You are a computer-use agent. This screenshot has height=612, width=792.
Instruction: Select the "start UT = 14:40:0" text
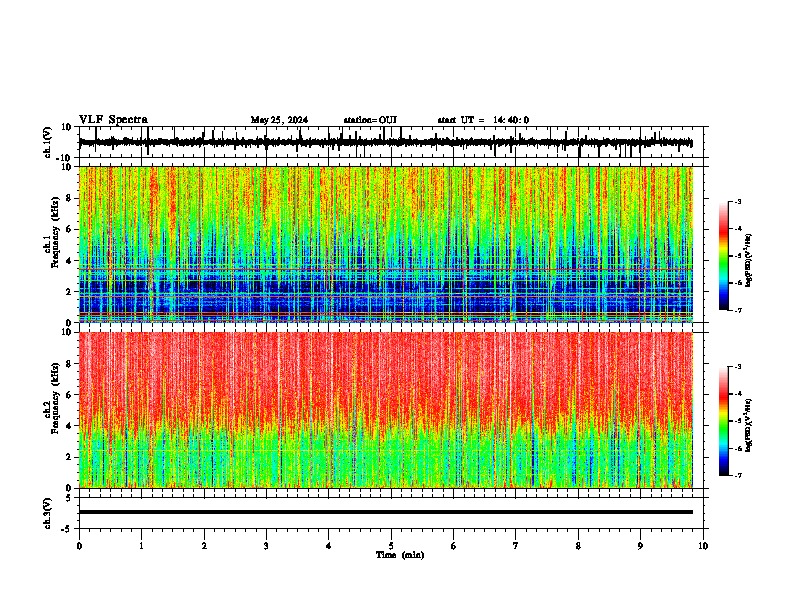[x=483, y=120]
